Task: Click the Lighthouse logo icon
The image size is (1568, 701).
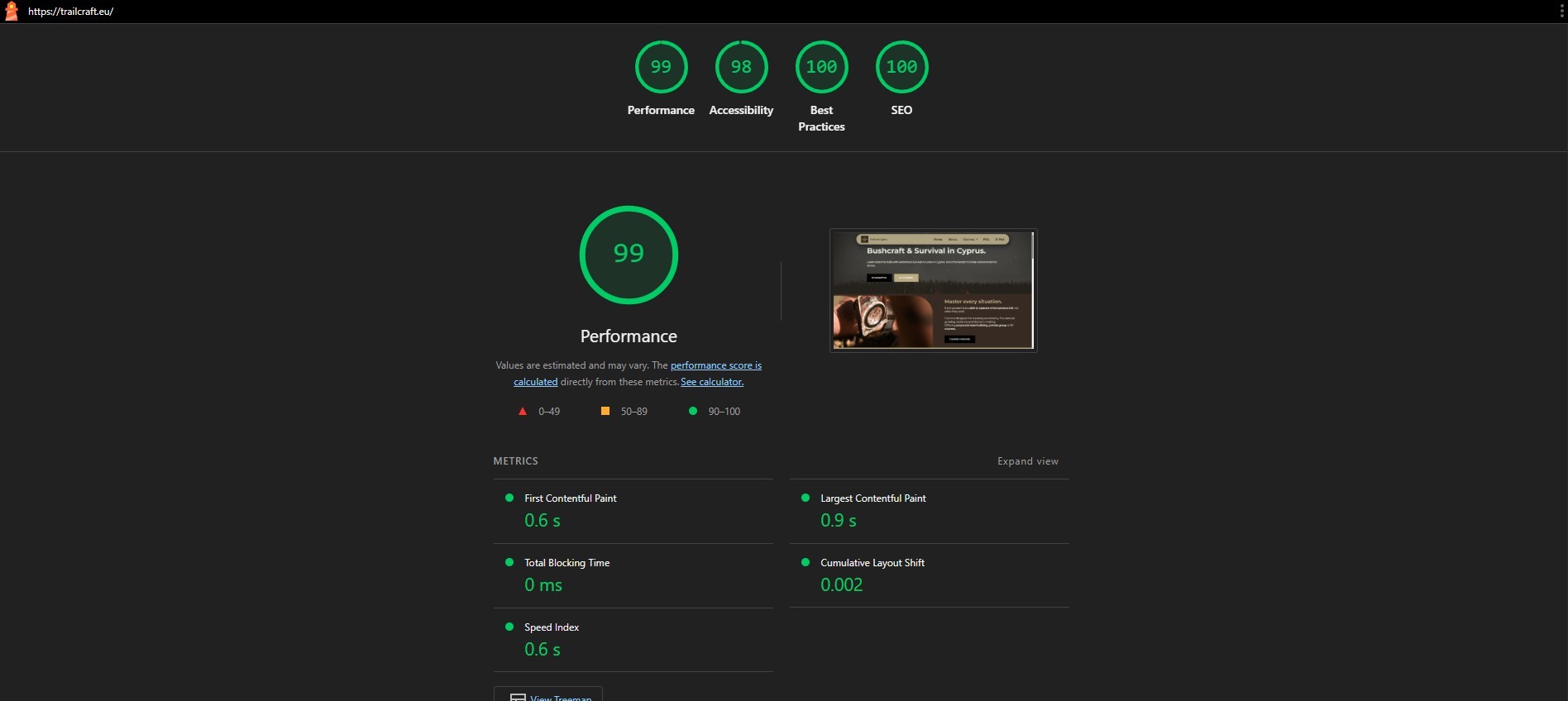Action: point(12,12)
